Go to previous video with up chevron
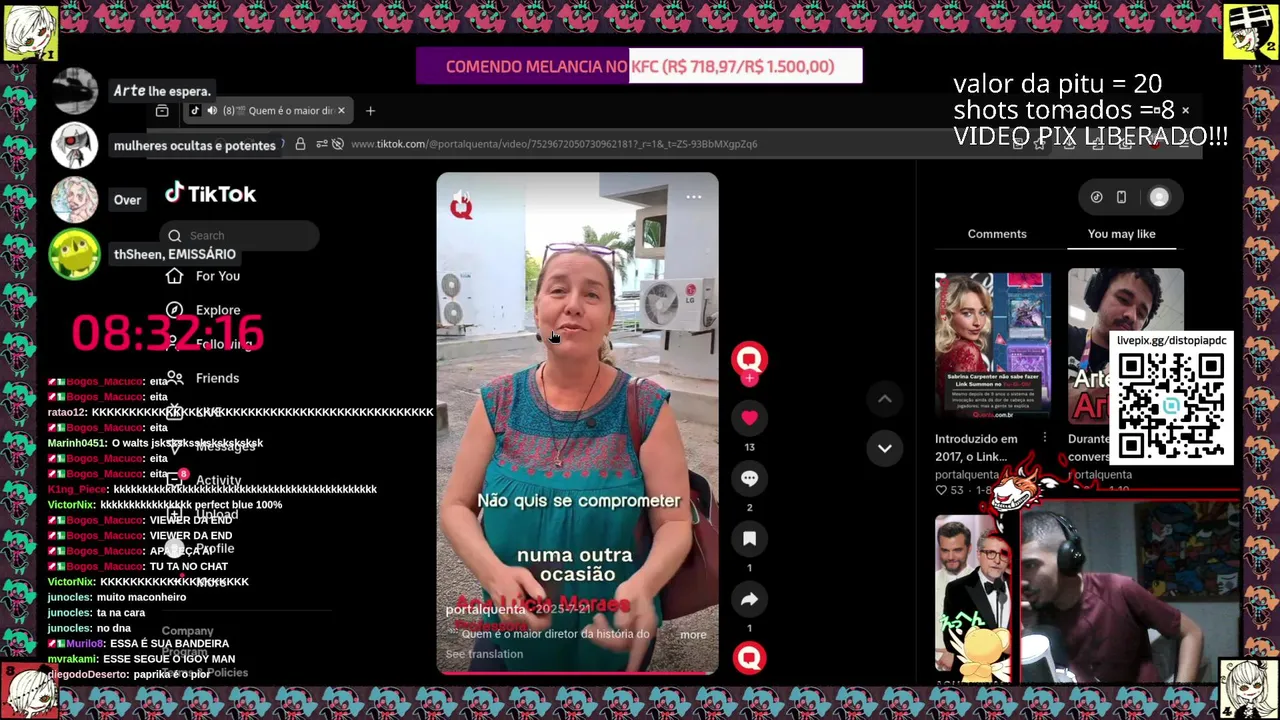Image resolution: width=1280 pixels, height=720 pixels. coord(885,399)
